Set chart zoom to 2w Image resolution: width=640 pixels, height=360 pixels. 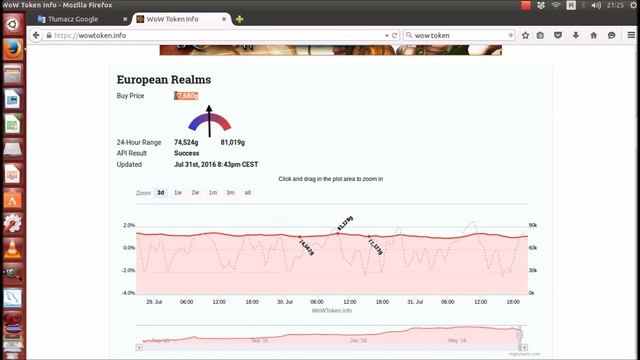tap(196, 193)
